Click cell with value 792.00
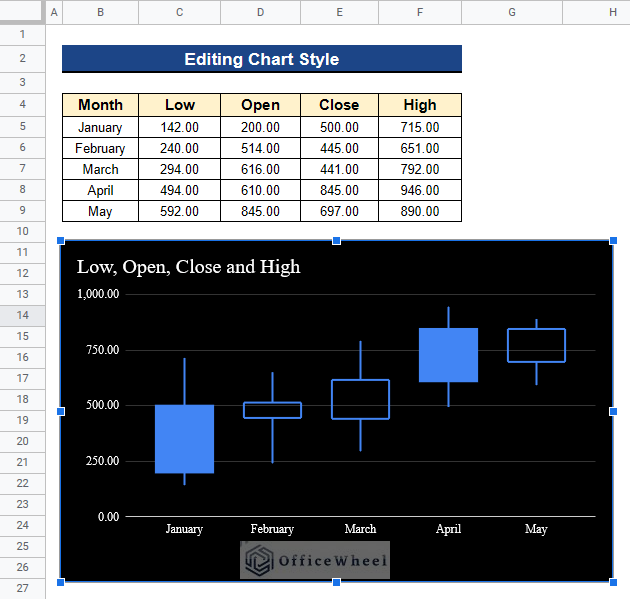Image resolution: width=630 pixels, height=599 pixels. pyautogui.click(x=420, y=169)
